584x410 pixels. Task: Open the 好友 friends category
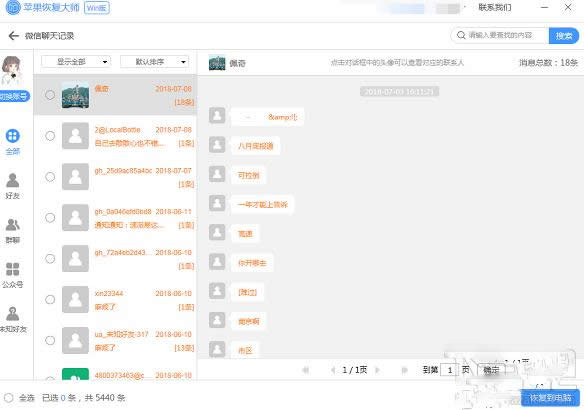click(13, 186)
